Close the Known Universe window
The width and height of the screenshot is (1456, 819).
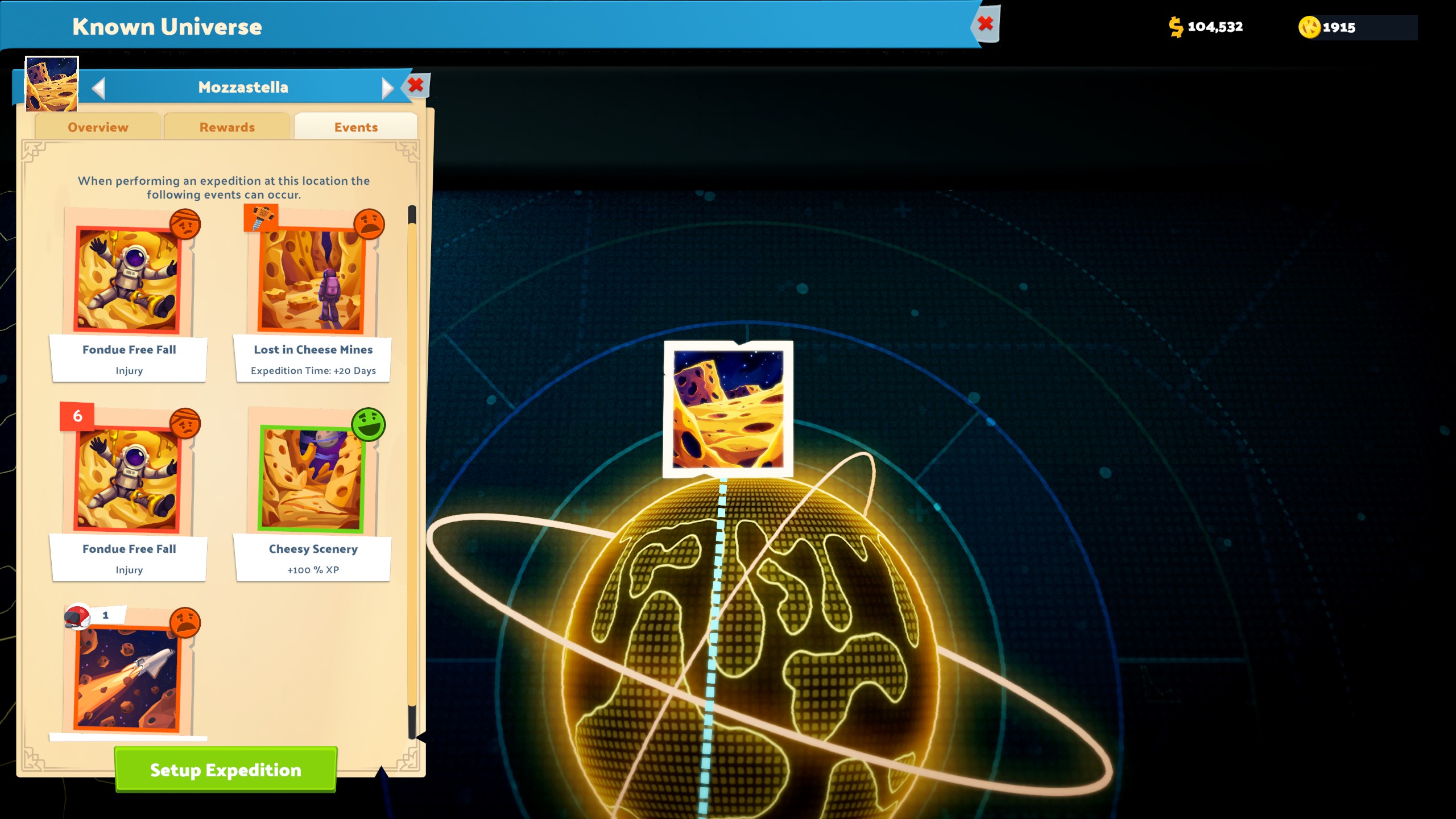(x=986, y=24)
